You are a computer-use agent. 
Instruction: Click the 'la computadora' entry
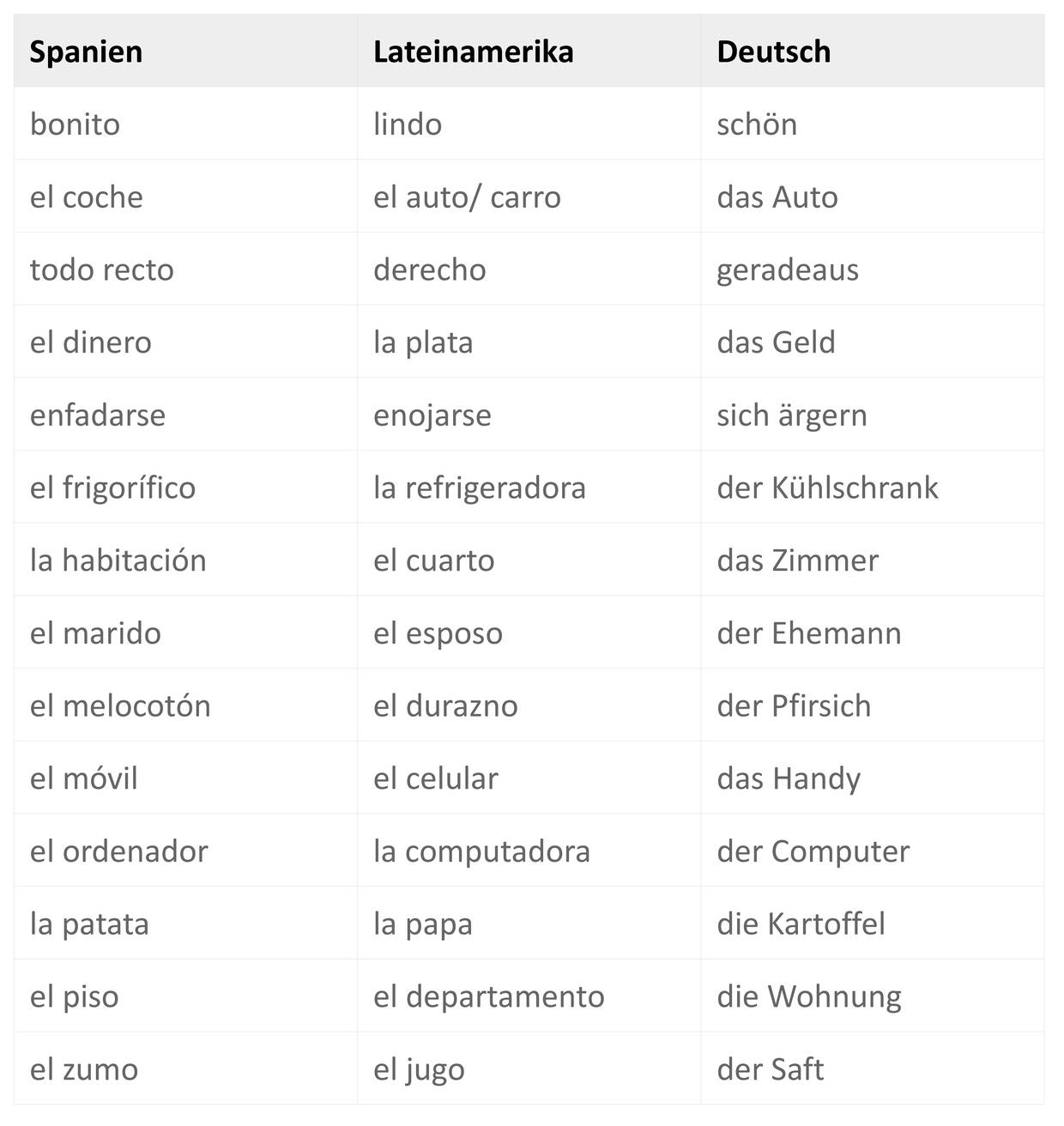[x=481, y=851]
